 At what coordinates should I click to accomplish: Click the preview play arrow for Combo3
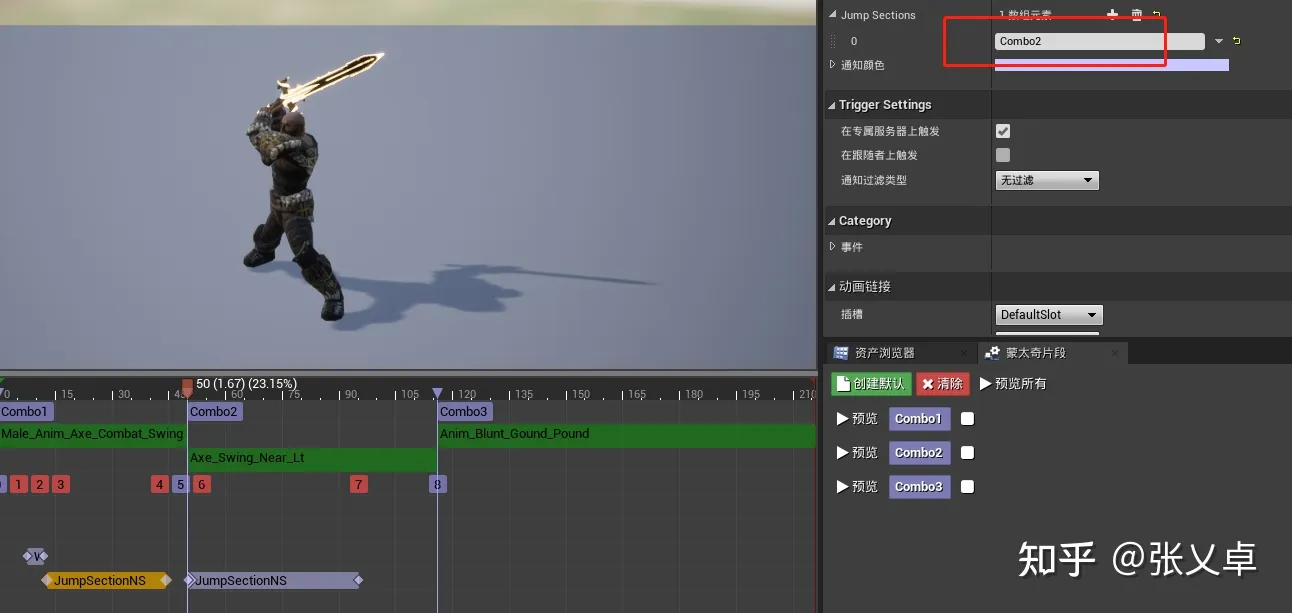[x=843, y=487]
